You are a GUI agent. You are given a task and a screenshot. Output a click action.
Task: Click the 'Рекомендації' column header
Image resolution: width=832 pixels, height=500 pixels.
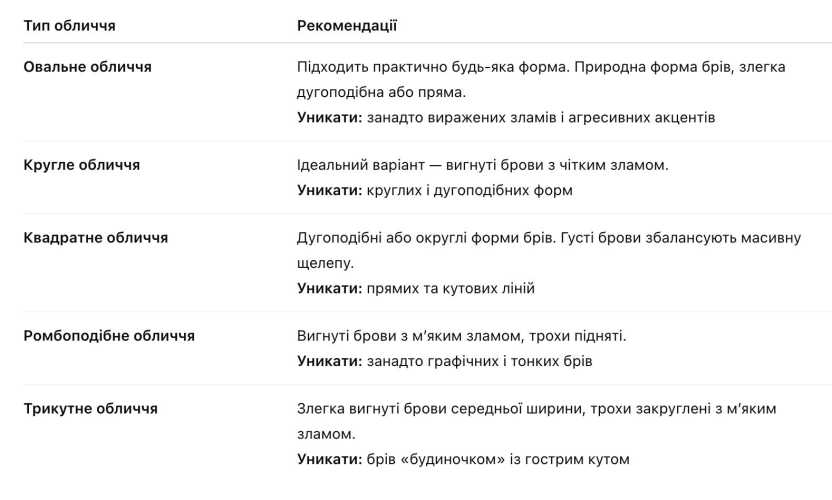click(x=347, y=26)
